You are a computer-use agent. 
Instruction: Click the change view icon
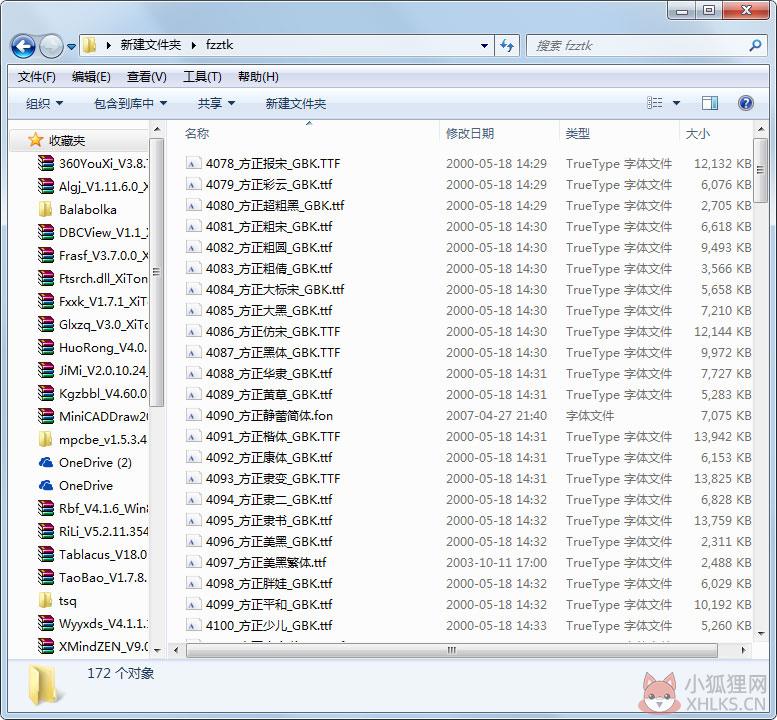(655, 103)
